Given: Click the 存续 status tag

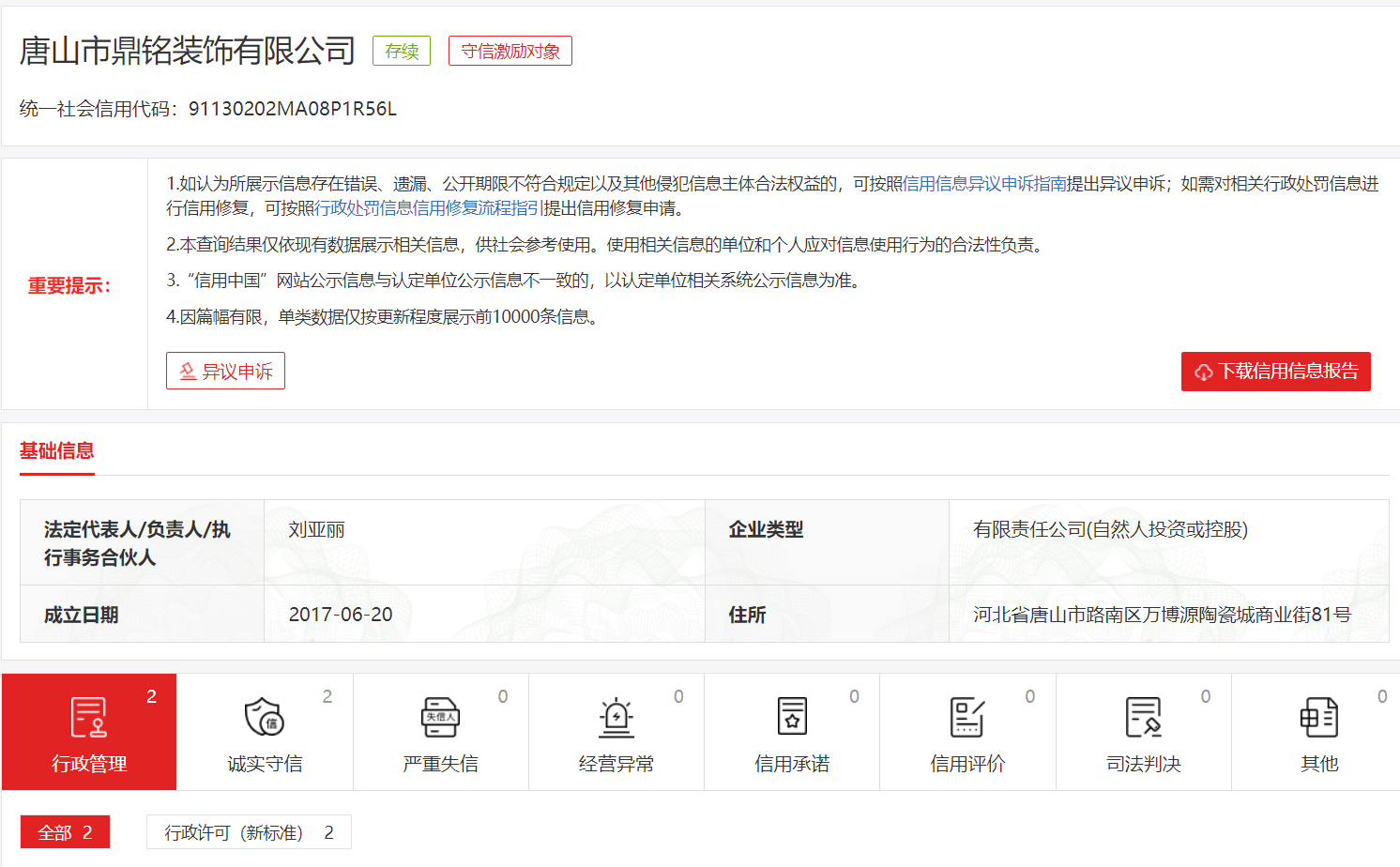Looking at the screenshot, I should pyautogui.click(x=402, y=52).
